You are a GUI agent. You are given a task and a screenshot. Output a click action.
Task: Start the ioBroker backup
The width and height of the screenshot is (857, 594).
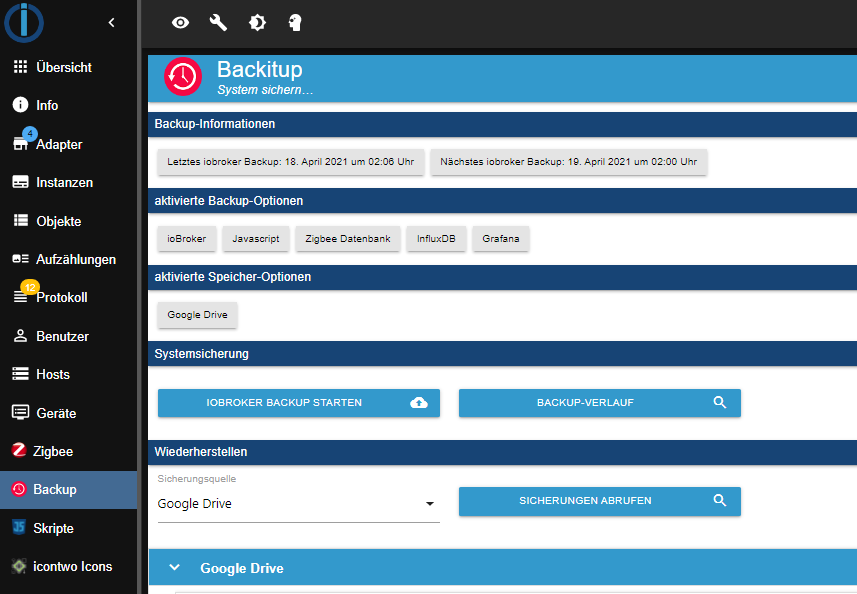click(299, 403)
